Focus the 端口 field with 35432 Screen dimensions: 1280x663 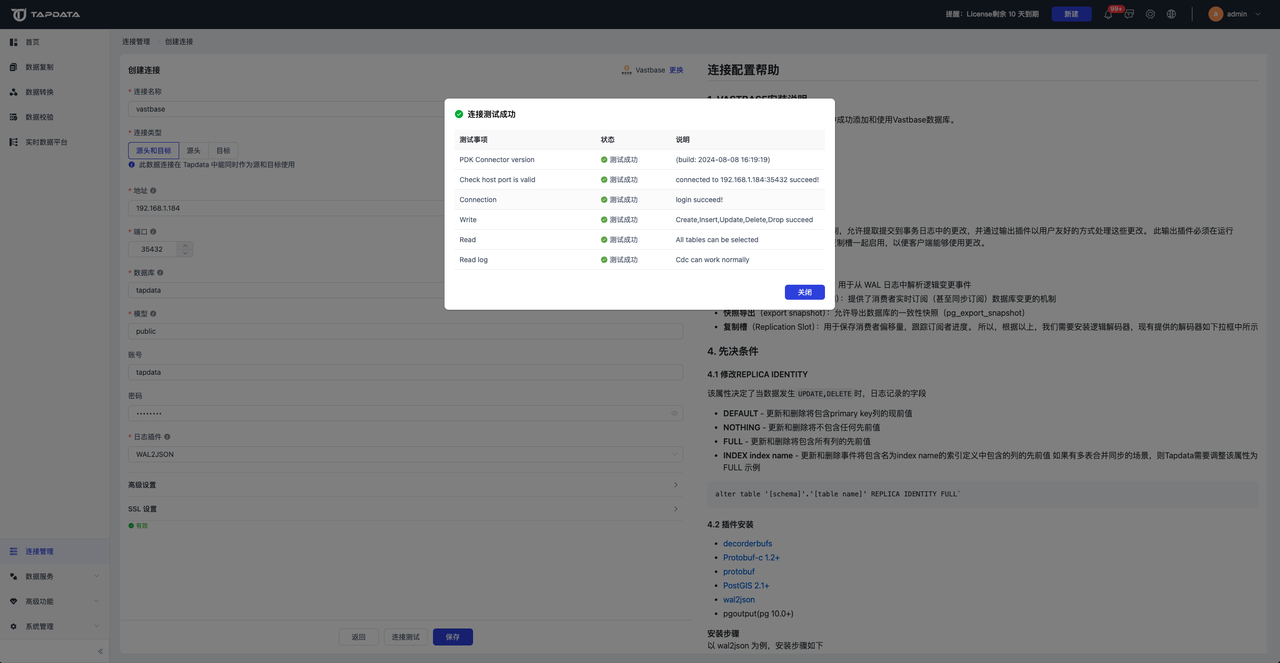(x=154, y=249)
